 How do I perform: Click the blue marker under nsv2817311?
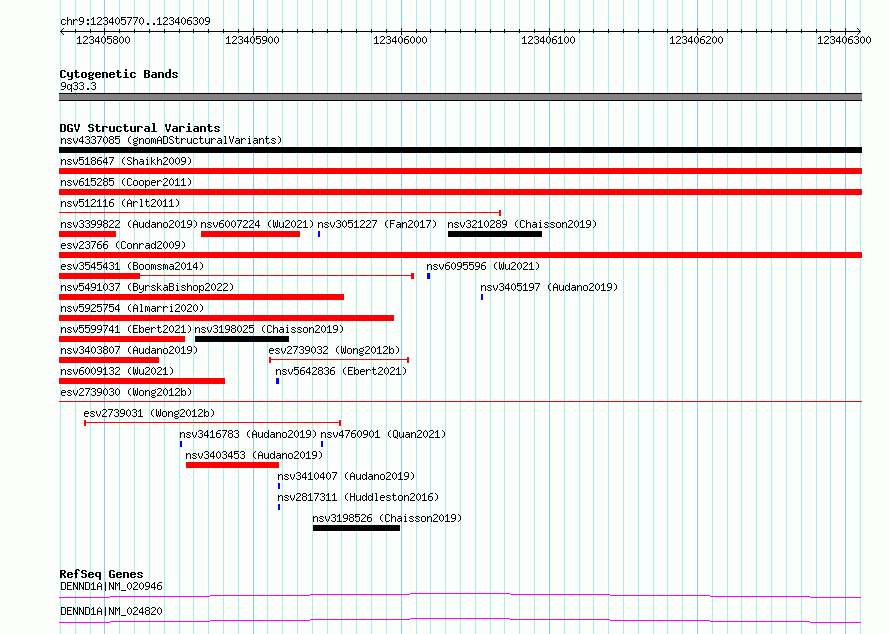279,507
